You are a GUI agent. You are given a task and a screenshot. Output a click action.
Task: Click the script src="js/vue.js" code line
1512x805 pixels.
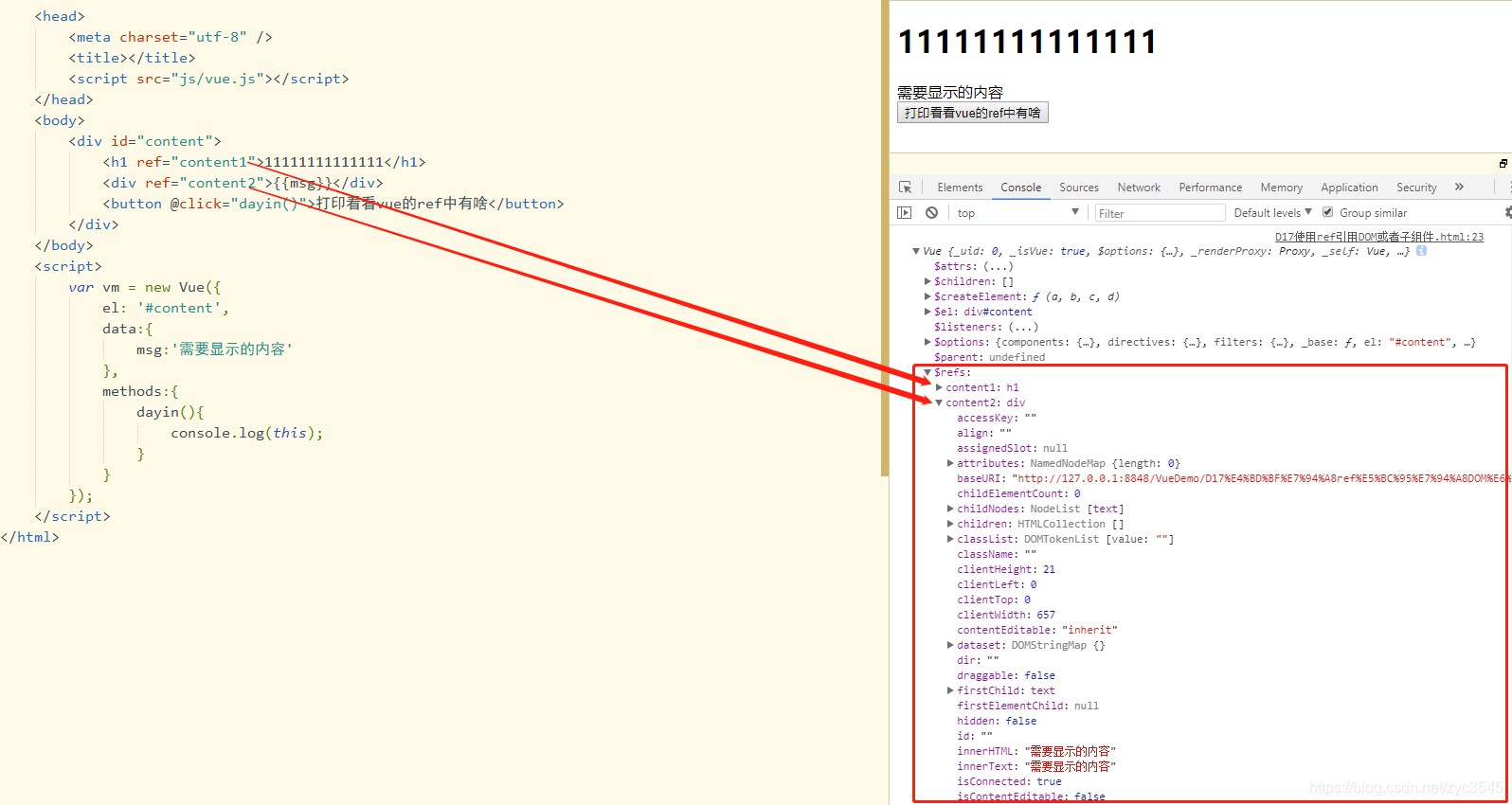click(208, 79)
